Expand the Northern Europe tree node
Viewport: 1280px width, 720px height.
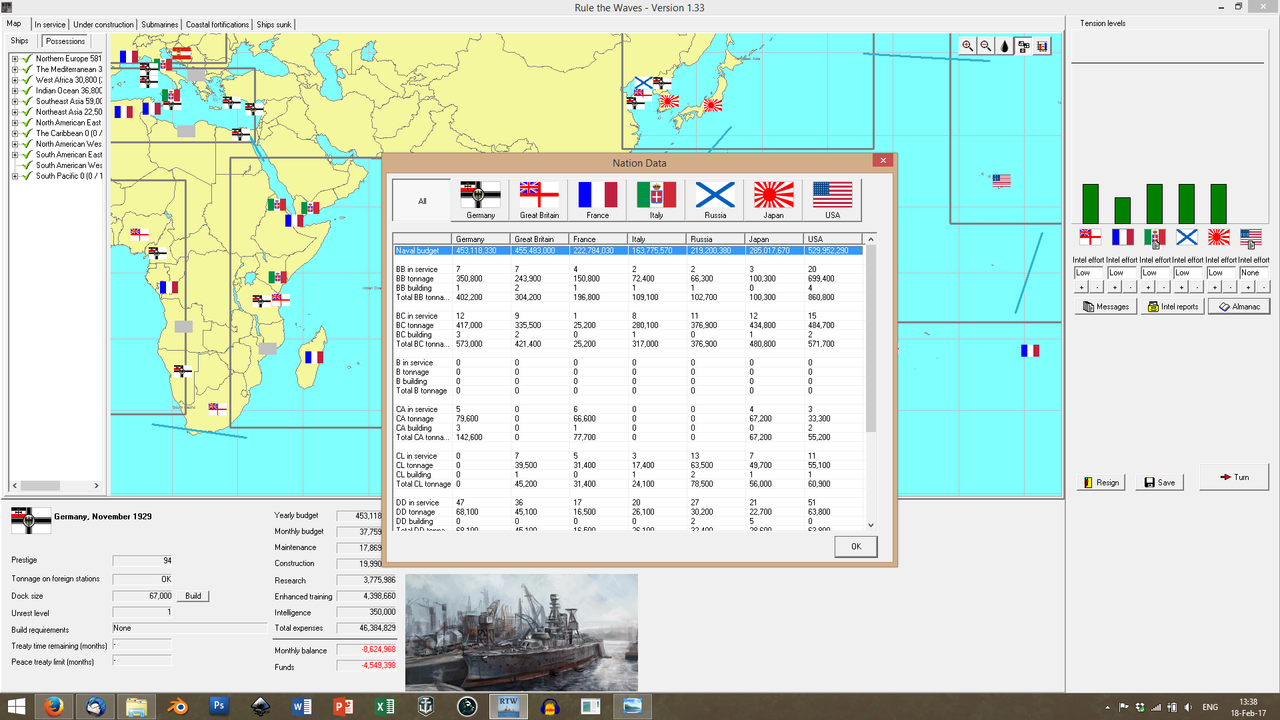(x=13, y=58)
